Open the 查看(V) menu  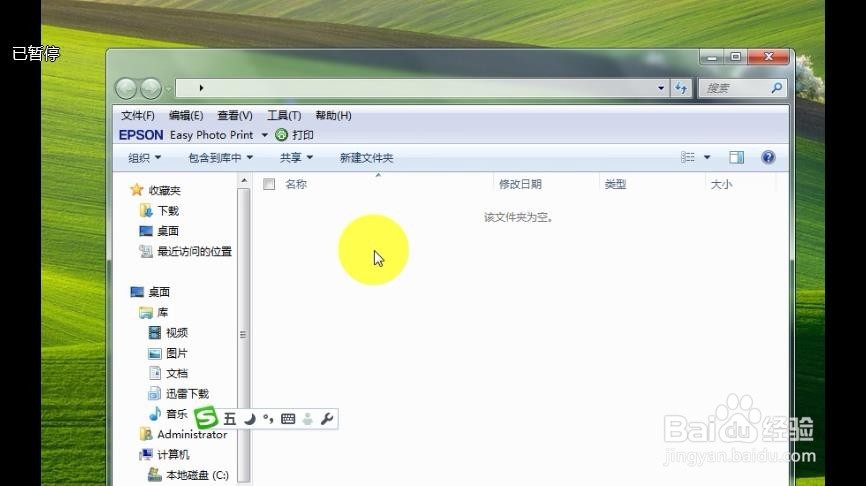[x=235, y=115]
